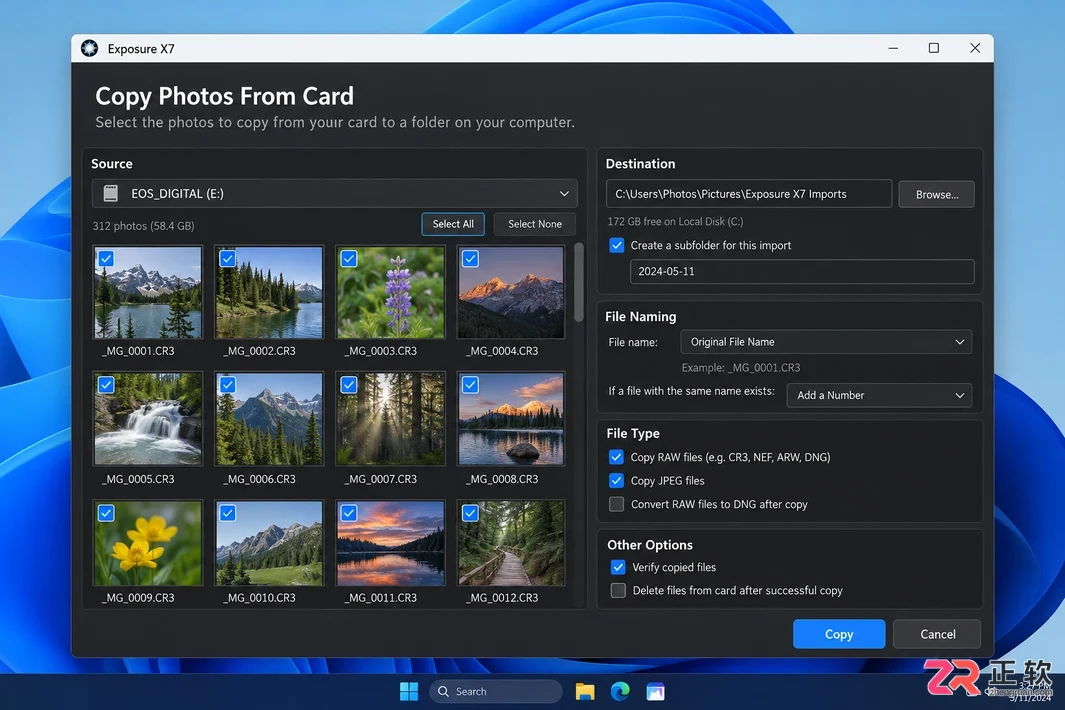Click the lake with boulder thumbnail _MG_0008.CR3
This screenshot has width=1065, height=710.
[x=511, y=419]
